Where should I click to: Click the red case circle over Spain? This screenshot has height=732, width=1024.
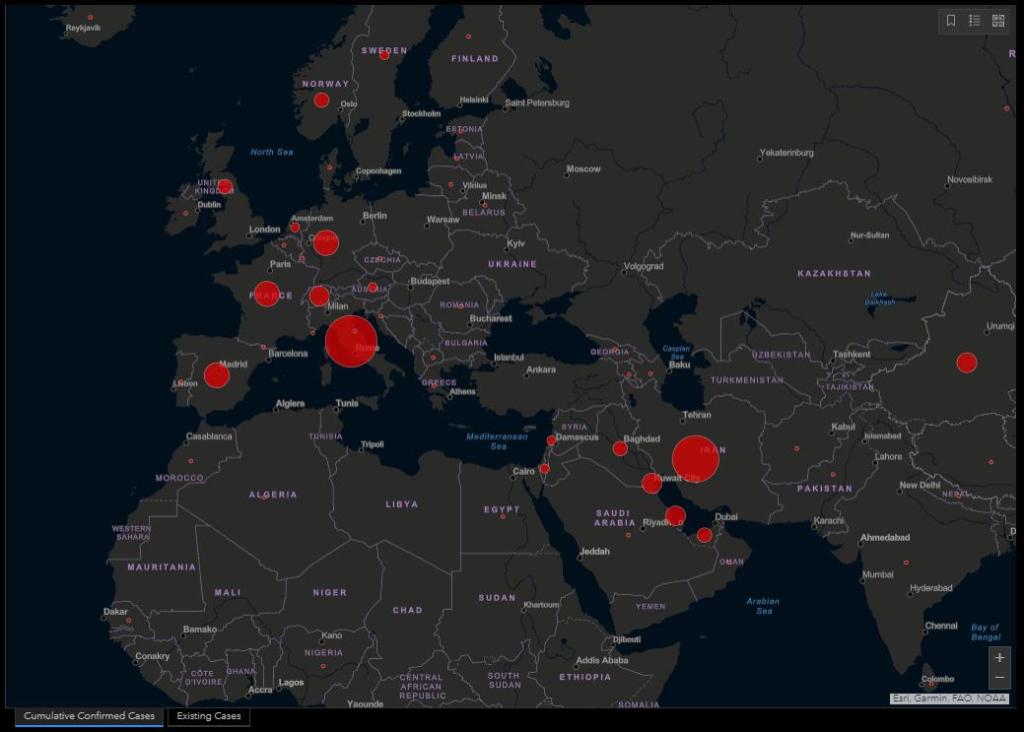(217, 375)
